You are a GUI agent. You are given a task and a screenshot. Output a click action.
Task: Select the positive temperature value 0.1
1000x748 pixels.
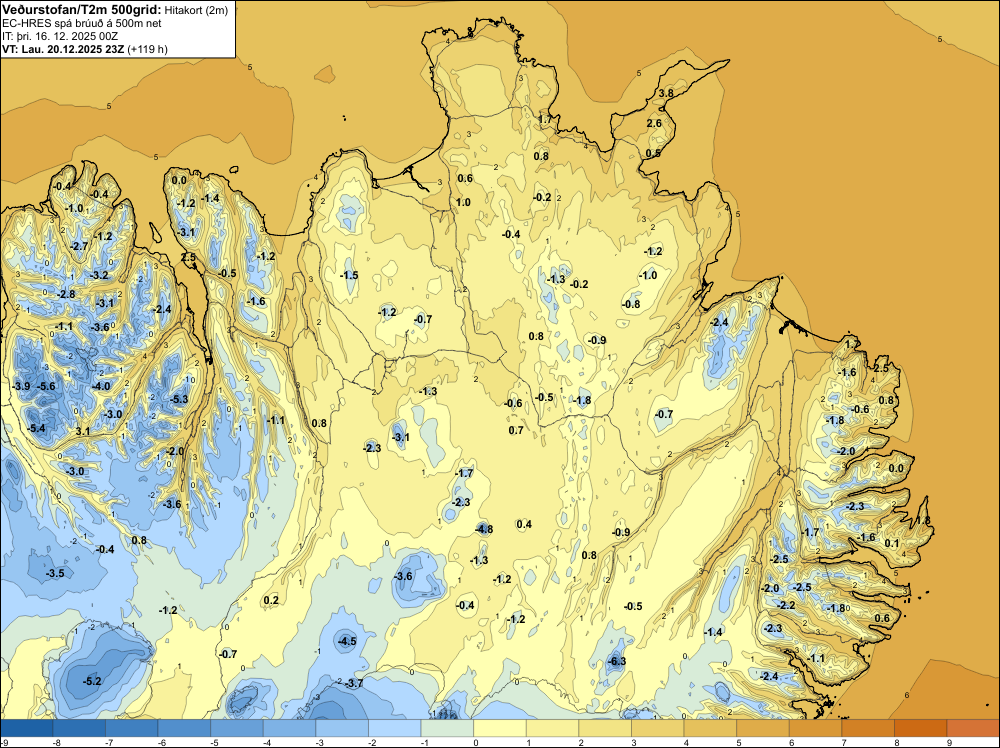pos(892,543)
